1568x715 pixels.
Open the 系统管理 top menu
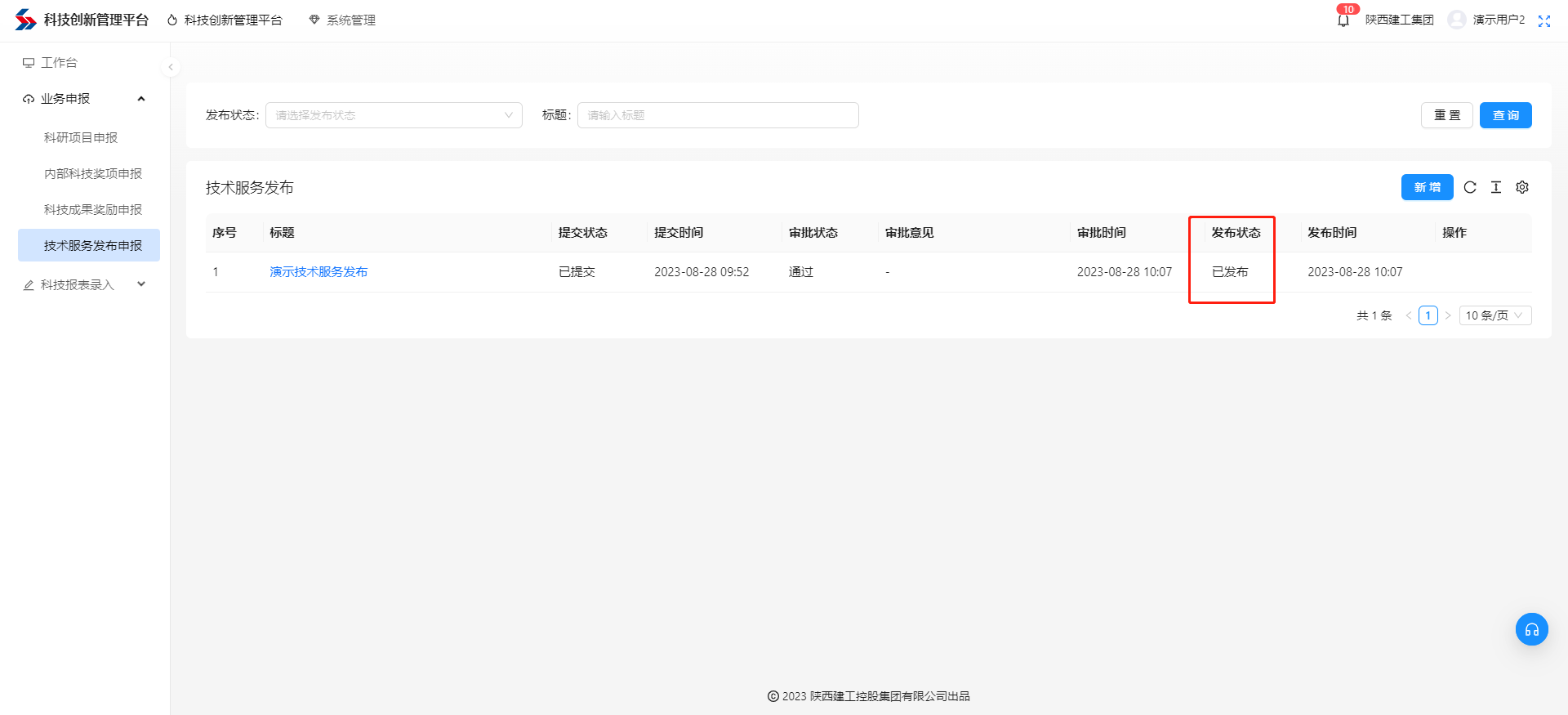(342, 20)
